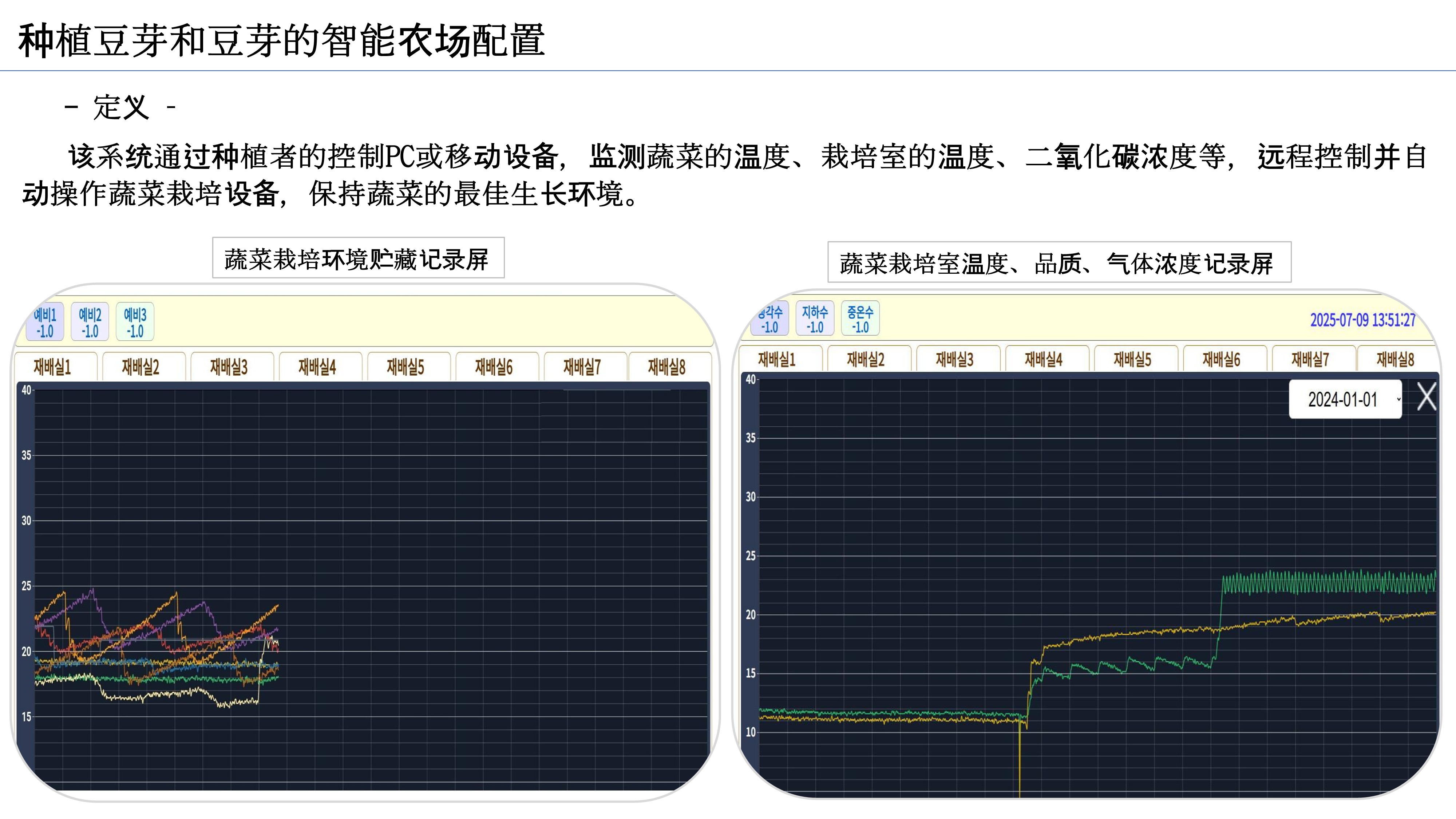Click the 예비1 sensor badge

[45, 322]
